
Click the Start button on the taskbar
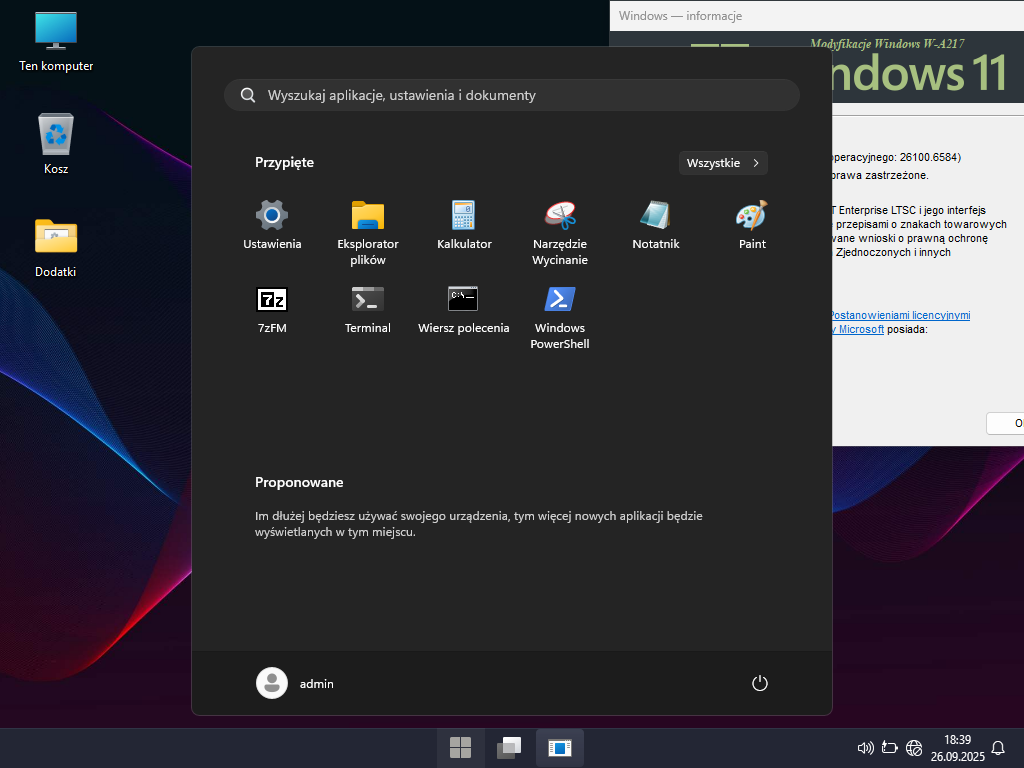point(460,747)
